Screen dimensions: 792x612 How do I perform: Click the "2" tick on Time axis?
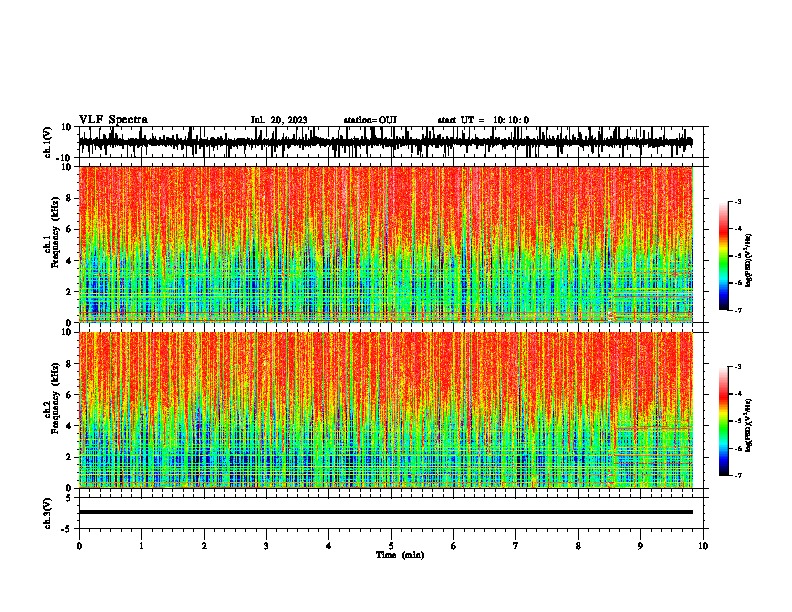click(x=204, y=546)
